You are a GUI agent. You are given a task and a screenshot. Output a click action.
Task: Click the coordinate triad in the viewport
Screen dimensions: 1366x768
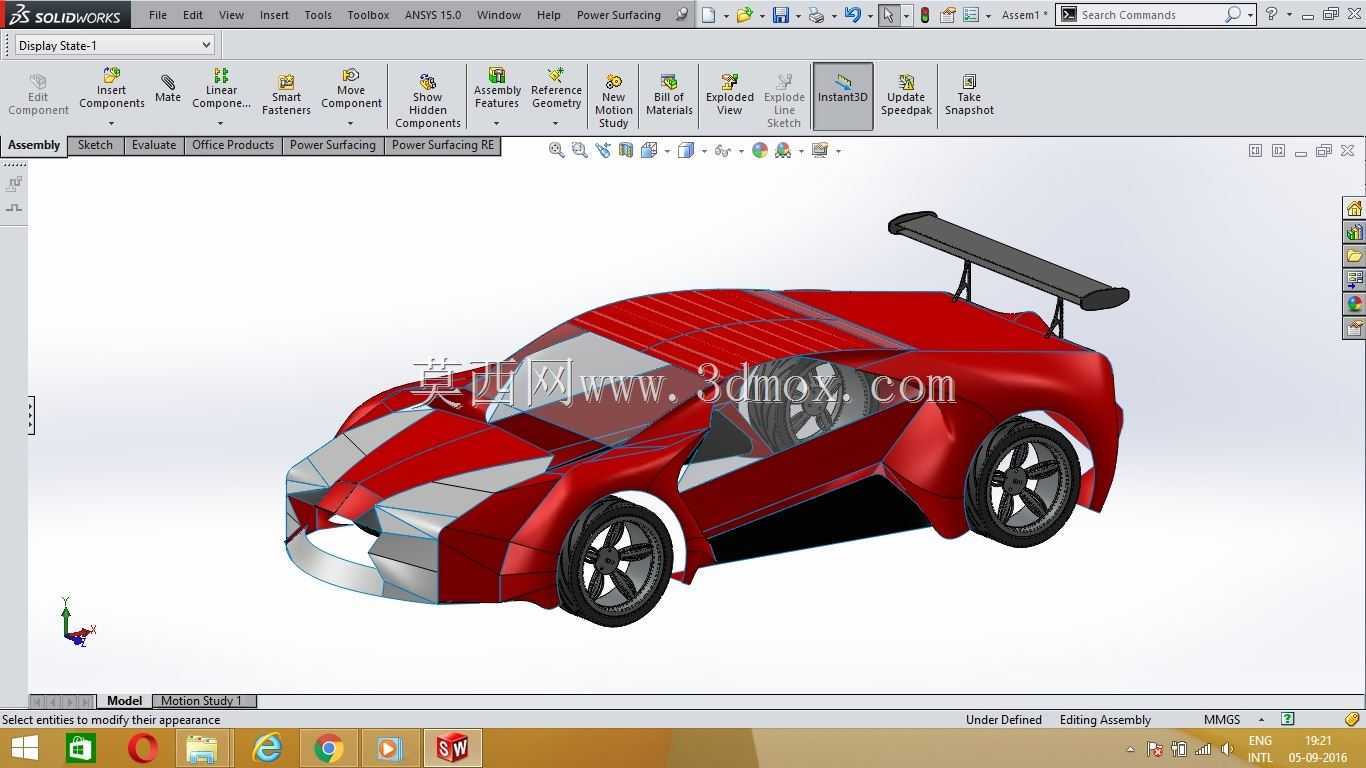[x=76, y=622]
